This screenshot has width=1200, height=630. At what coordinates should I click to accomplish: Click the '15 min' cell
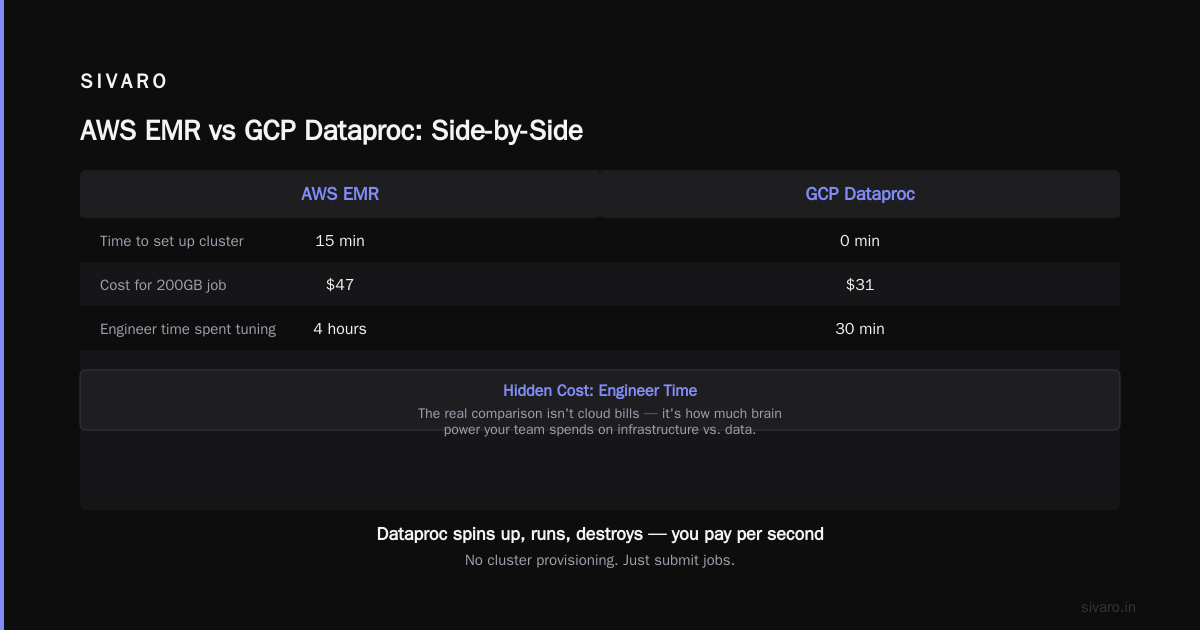click(x=340, y=241)
